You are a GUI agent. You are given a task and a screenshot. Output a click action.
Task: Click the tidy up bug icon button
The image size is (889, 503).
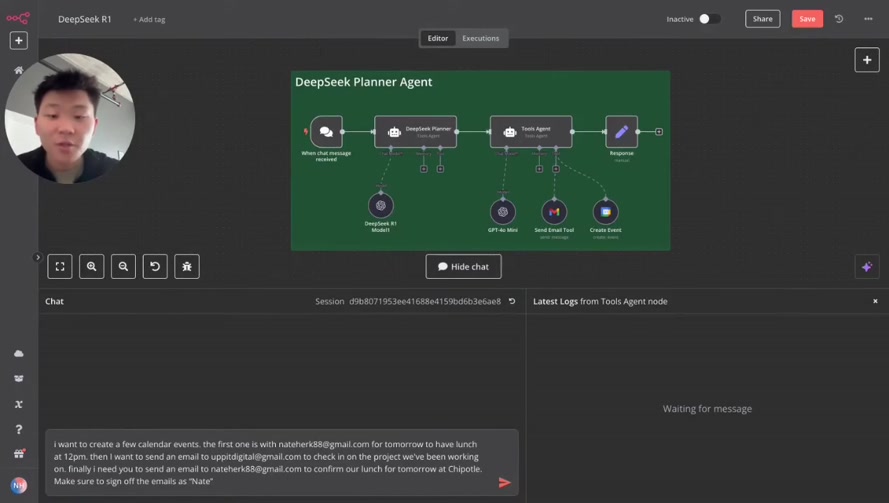pos(187,267)
